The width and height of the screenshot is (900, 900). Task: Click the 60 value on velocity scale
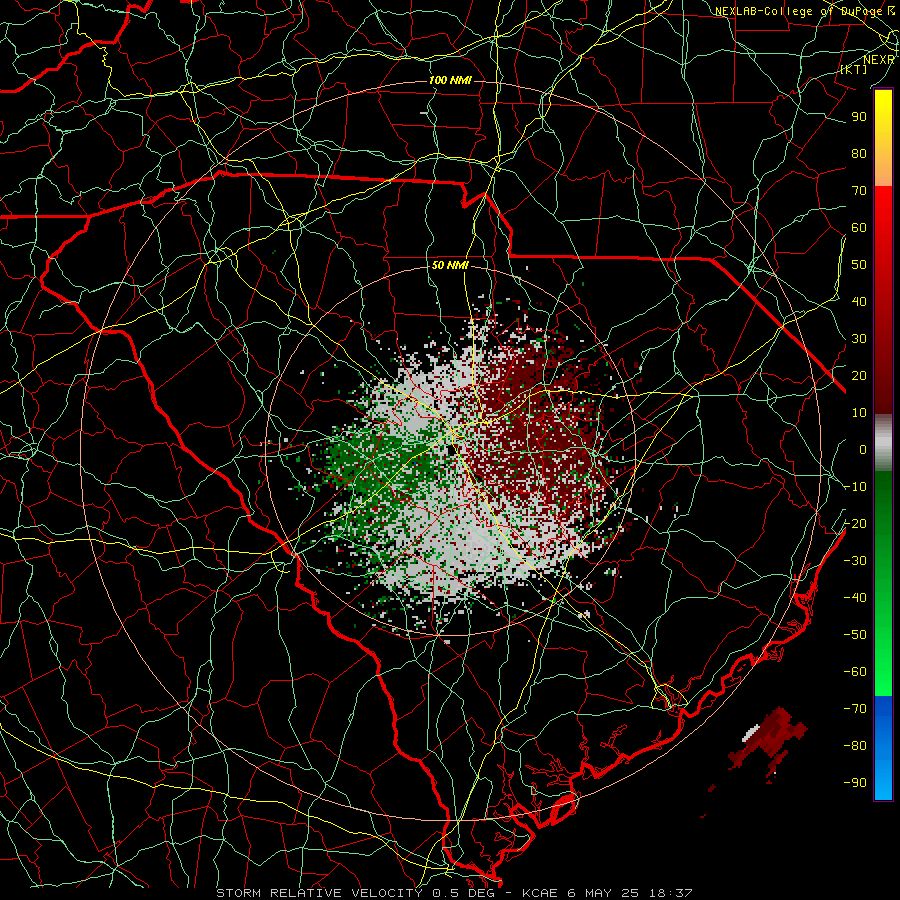coord(859,227)
